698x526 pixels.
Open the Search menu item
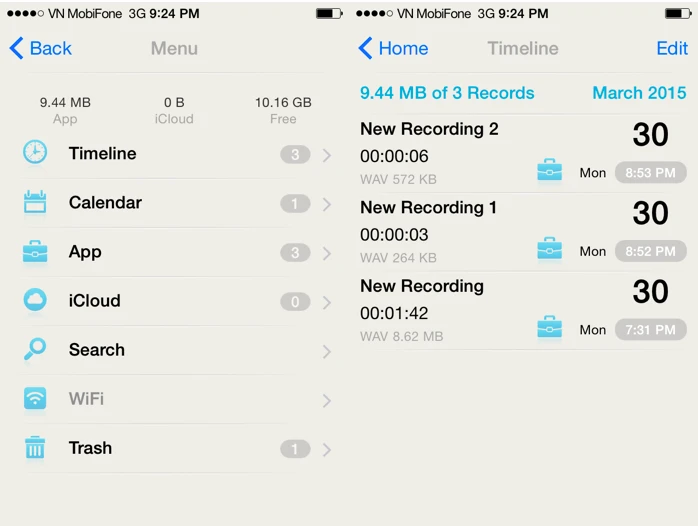point(97,350)
